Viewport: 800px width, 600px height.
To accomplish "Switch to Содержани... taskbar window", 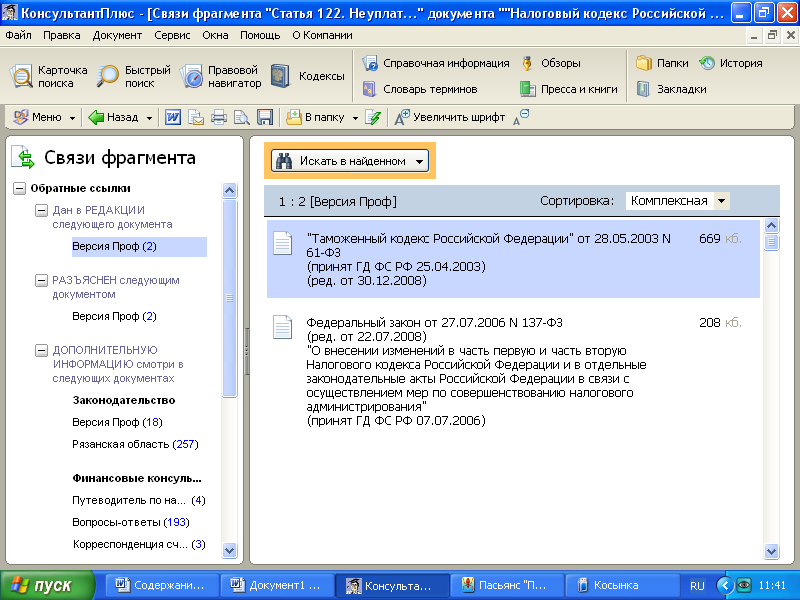I will coord(161,585).
